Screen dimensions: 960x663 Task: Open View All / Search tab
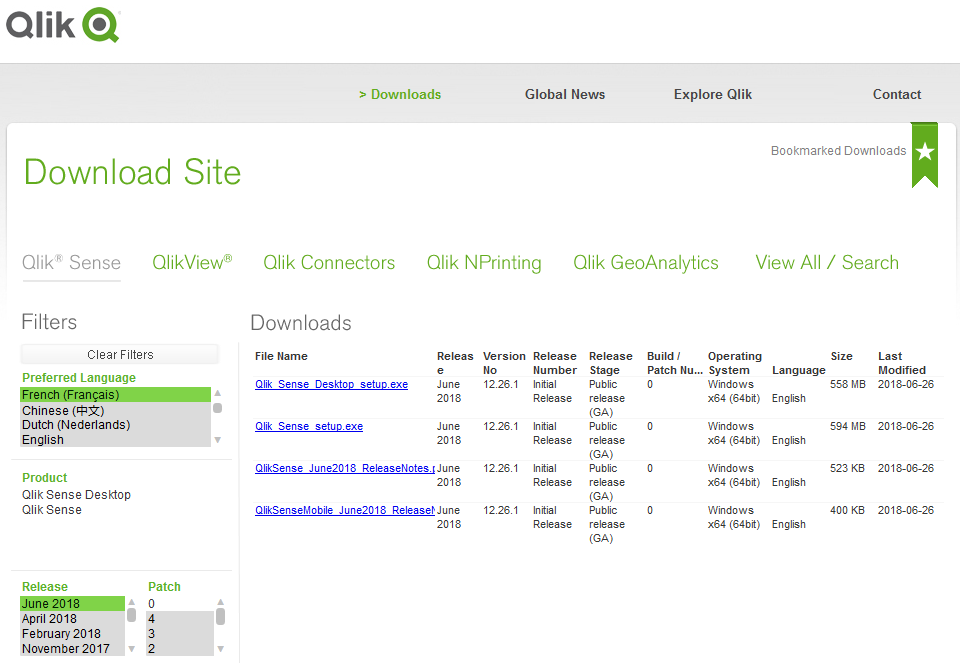tap(827, 263)
